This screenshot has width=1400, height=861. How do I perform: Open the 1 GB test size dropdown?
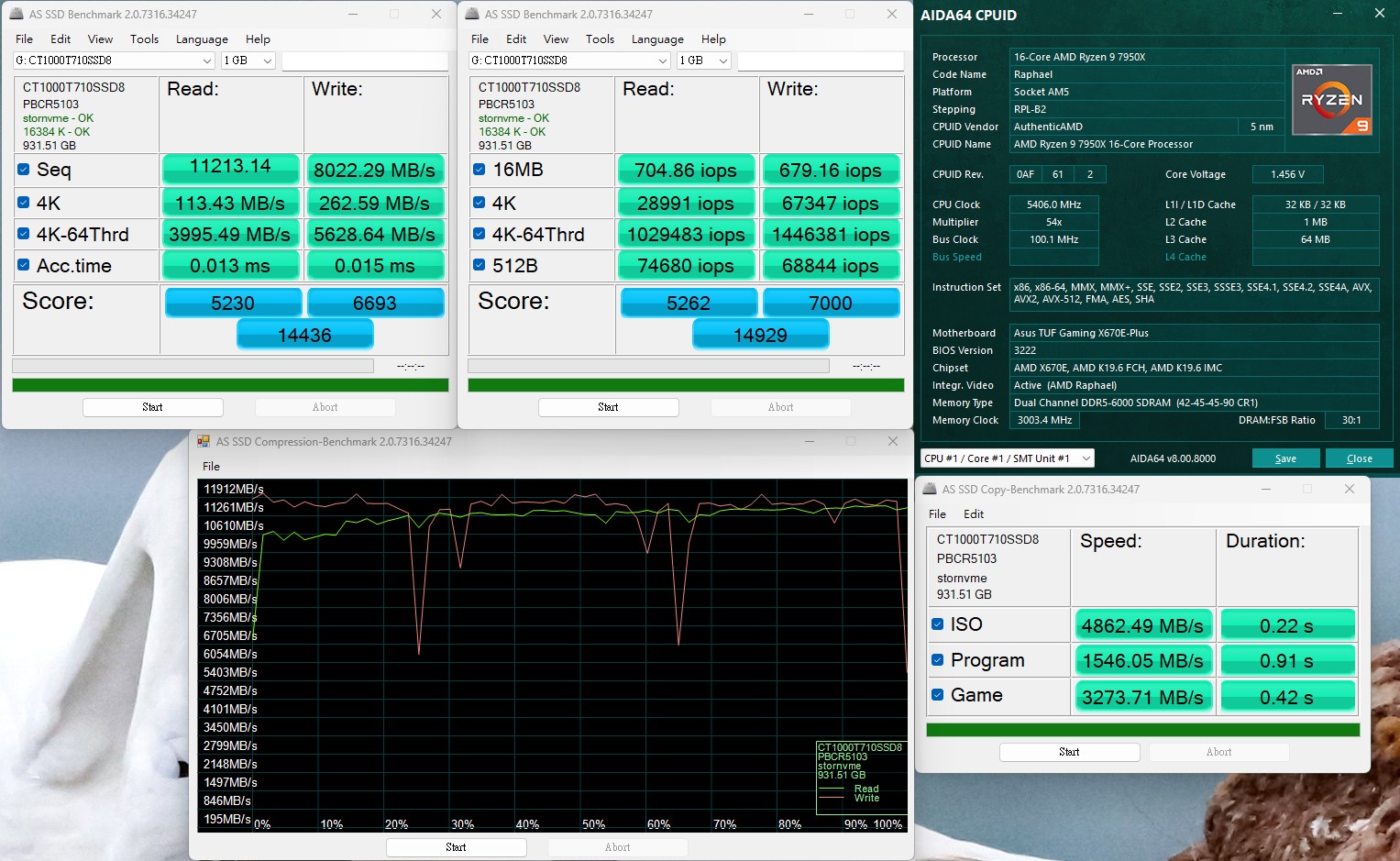coord(264,60)
